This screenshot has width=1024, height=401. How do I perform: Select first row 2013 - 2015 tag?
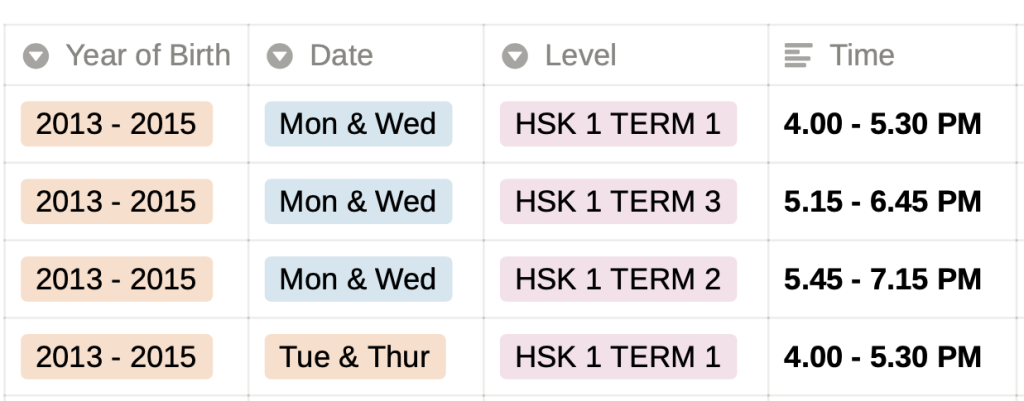click(x=117, y=124)
